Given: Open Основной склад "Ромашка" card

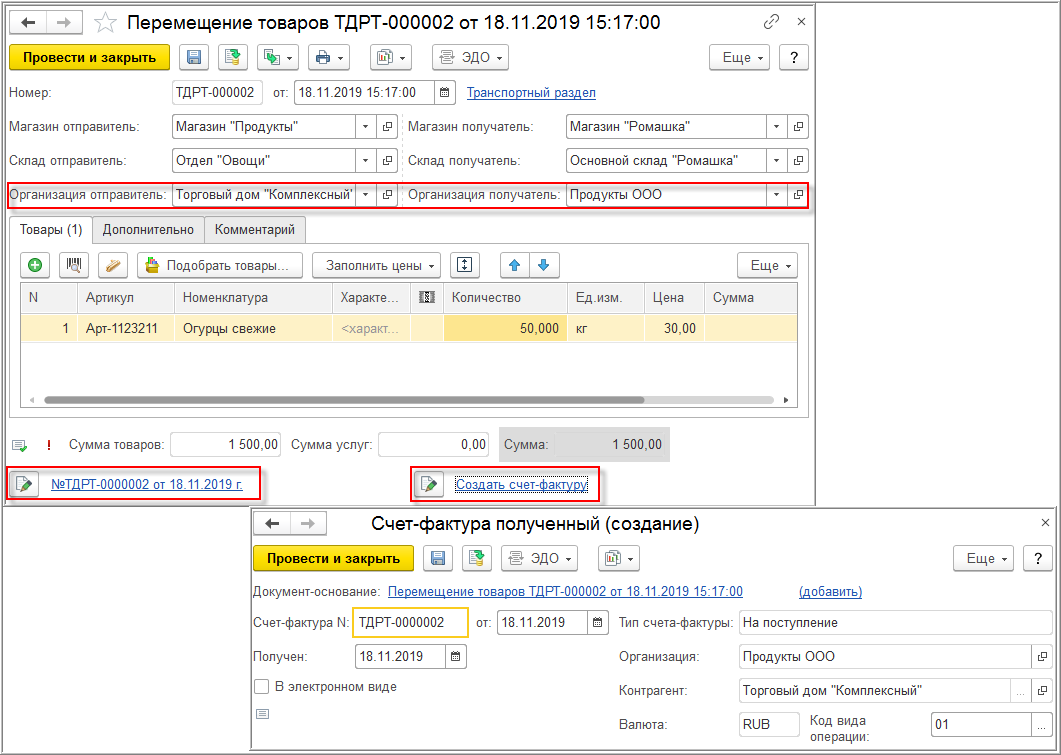Looking at the screenshot, I should (798, 161).
